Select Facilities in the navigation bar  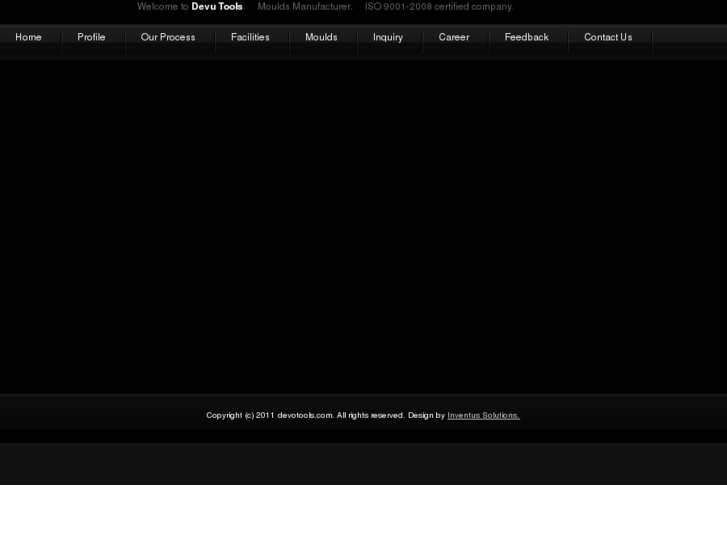click(x=250, y=37)
